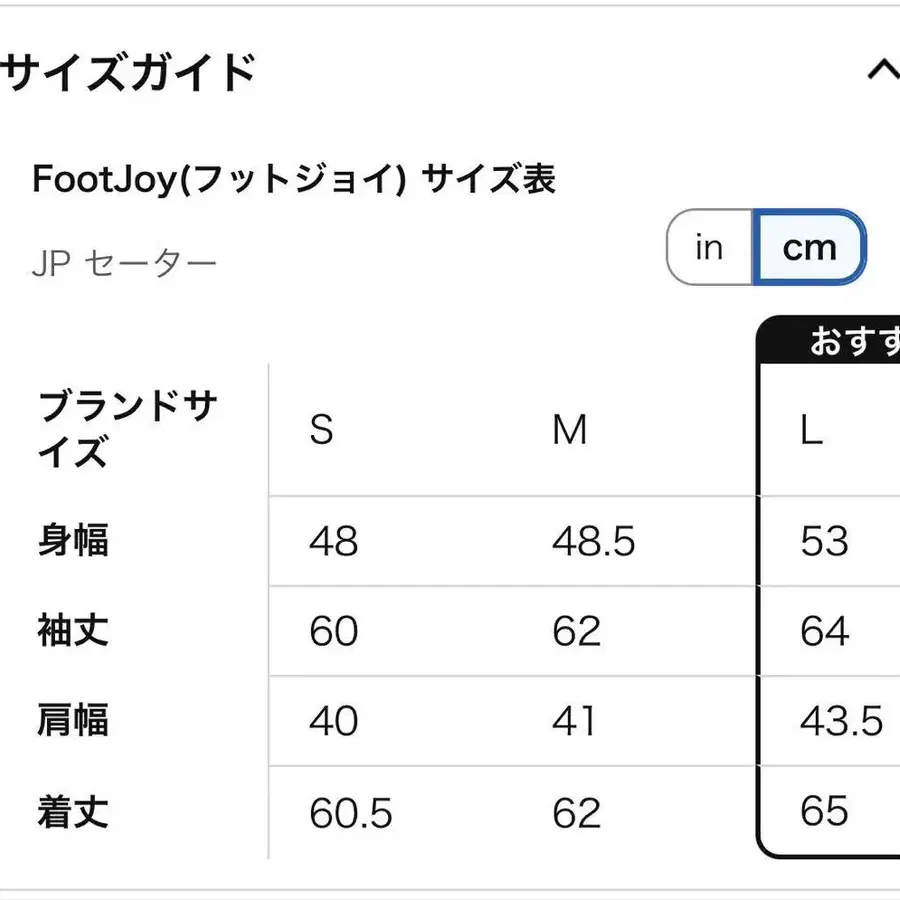Viewport: 900px width, 900px height.
Task: Select the cm unit option
Action: pos(809,247)
